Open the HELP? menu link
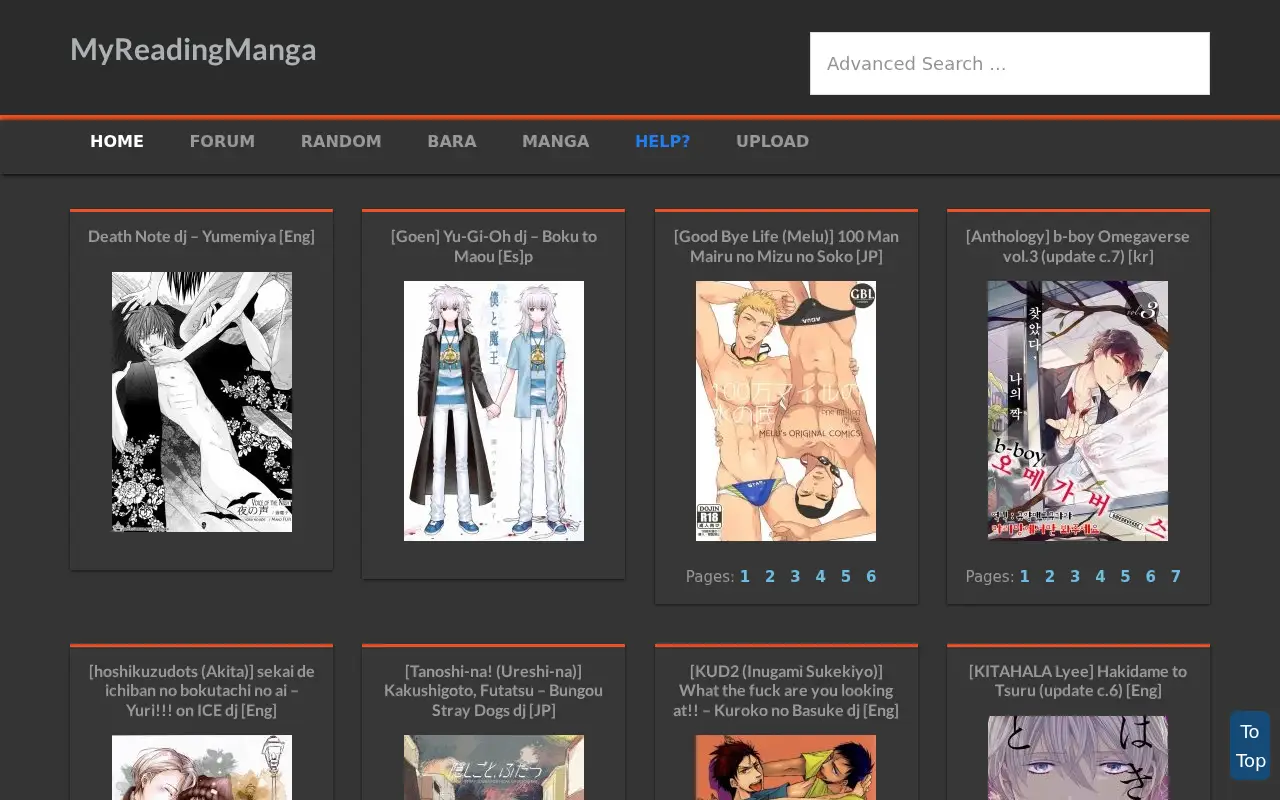 [663, 141]
